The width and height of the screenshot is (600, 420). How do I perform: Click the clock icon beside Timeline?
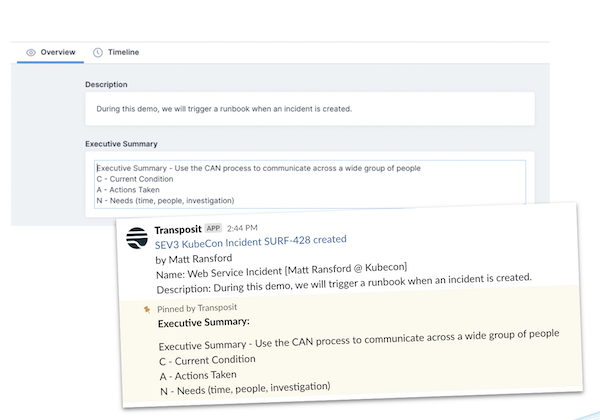click(98, 52)
